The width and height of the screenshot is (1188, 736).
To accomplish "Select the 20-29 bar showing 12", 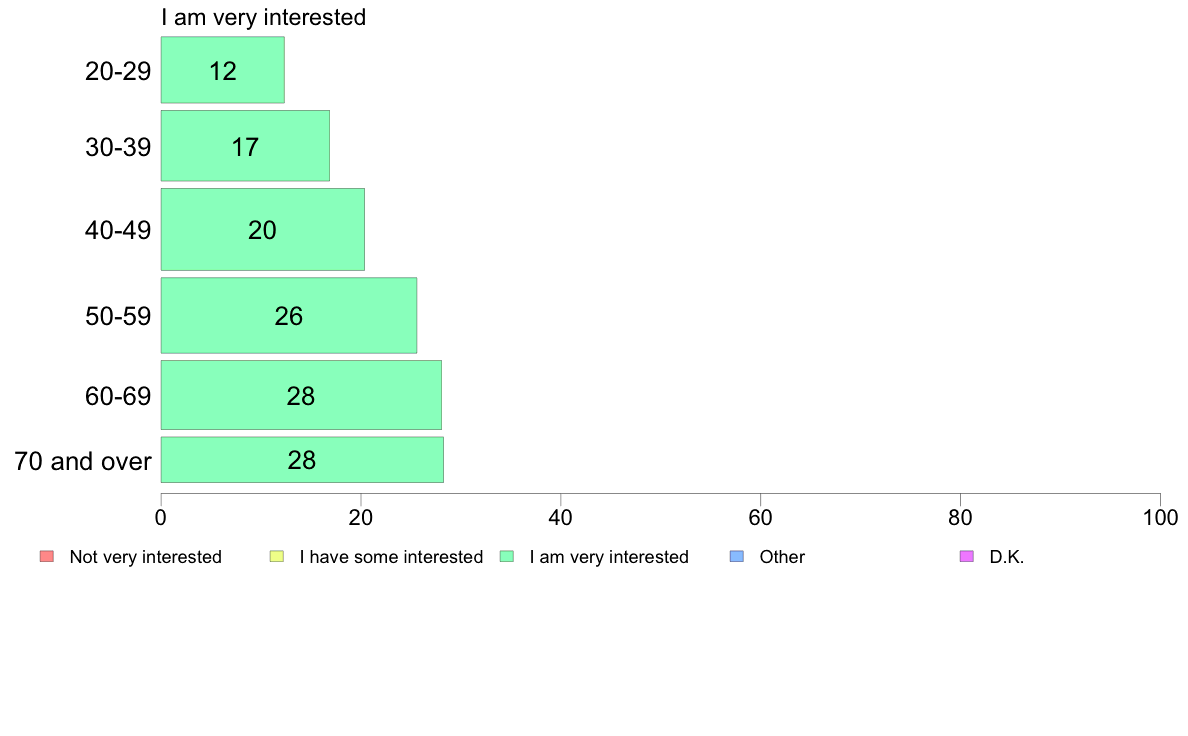I will coord(223,70).
